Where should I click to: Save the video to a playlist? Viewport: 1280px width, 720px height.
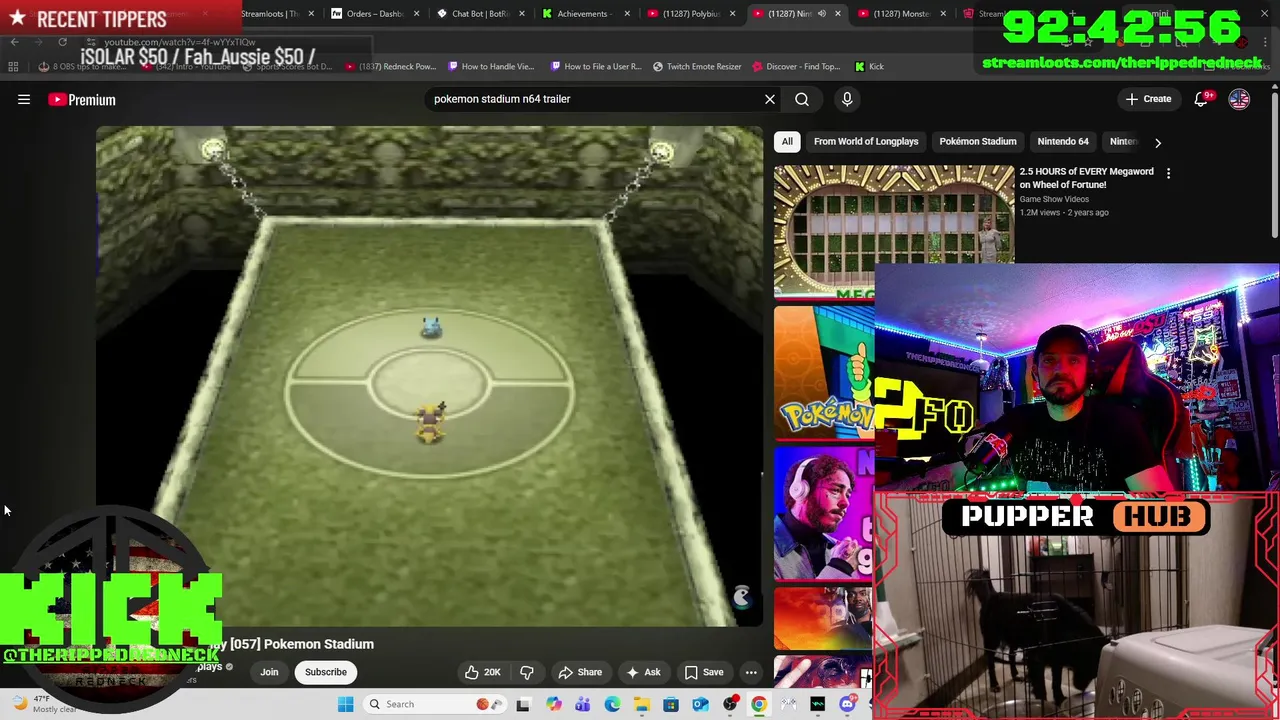(703, 672)
